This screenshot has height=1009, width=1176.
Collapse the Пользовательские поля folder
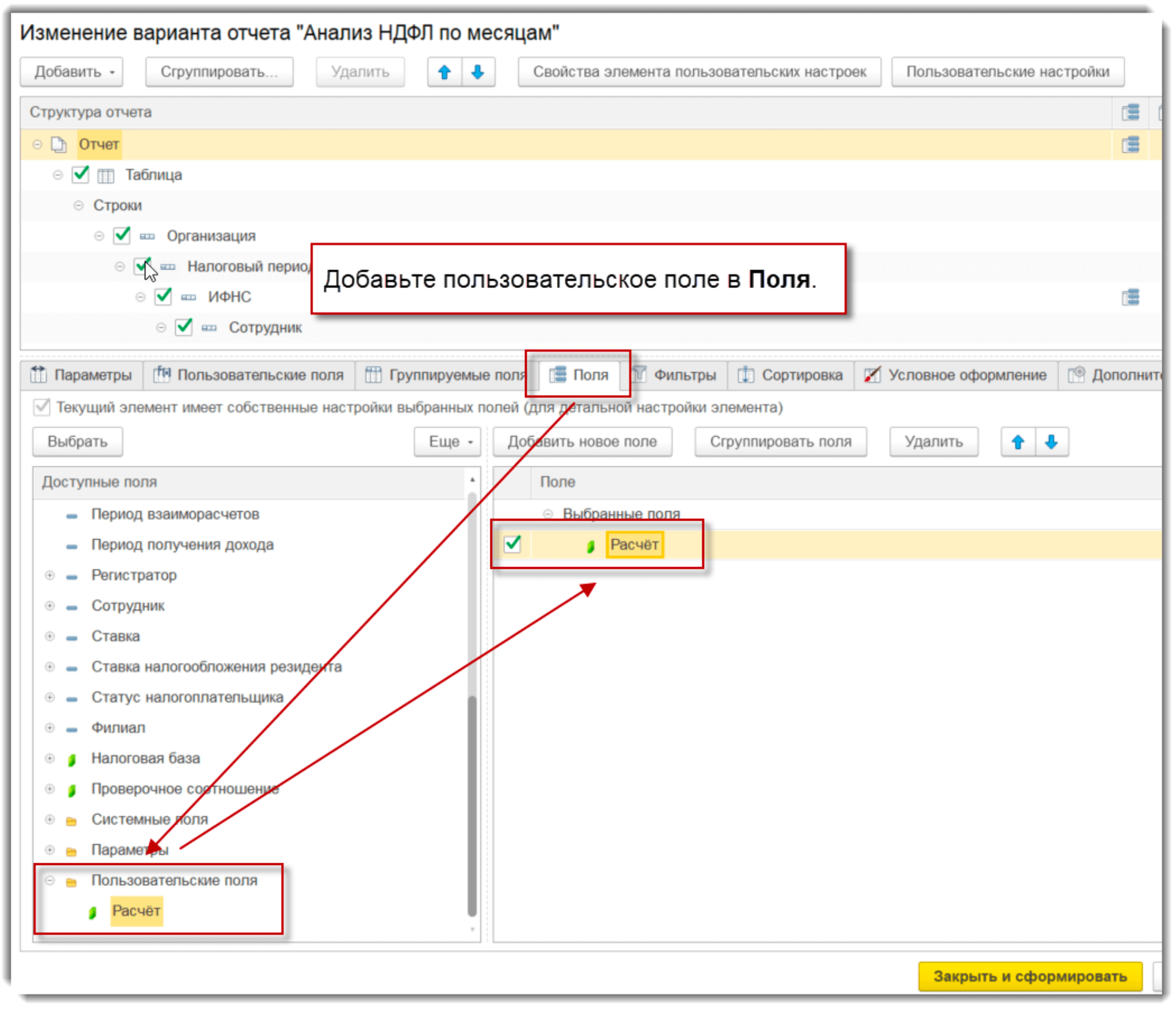[50, 880]
